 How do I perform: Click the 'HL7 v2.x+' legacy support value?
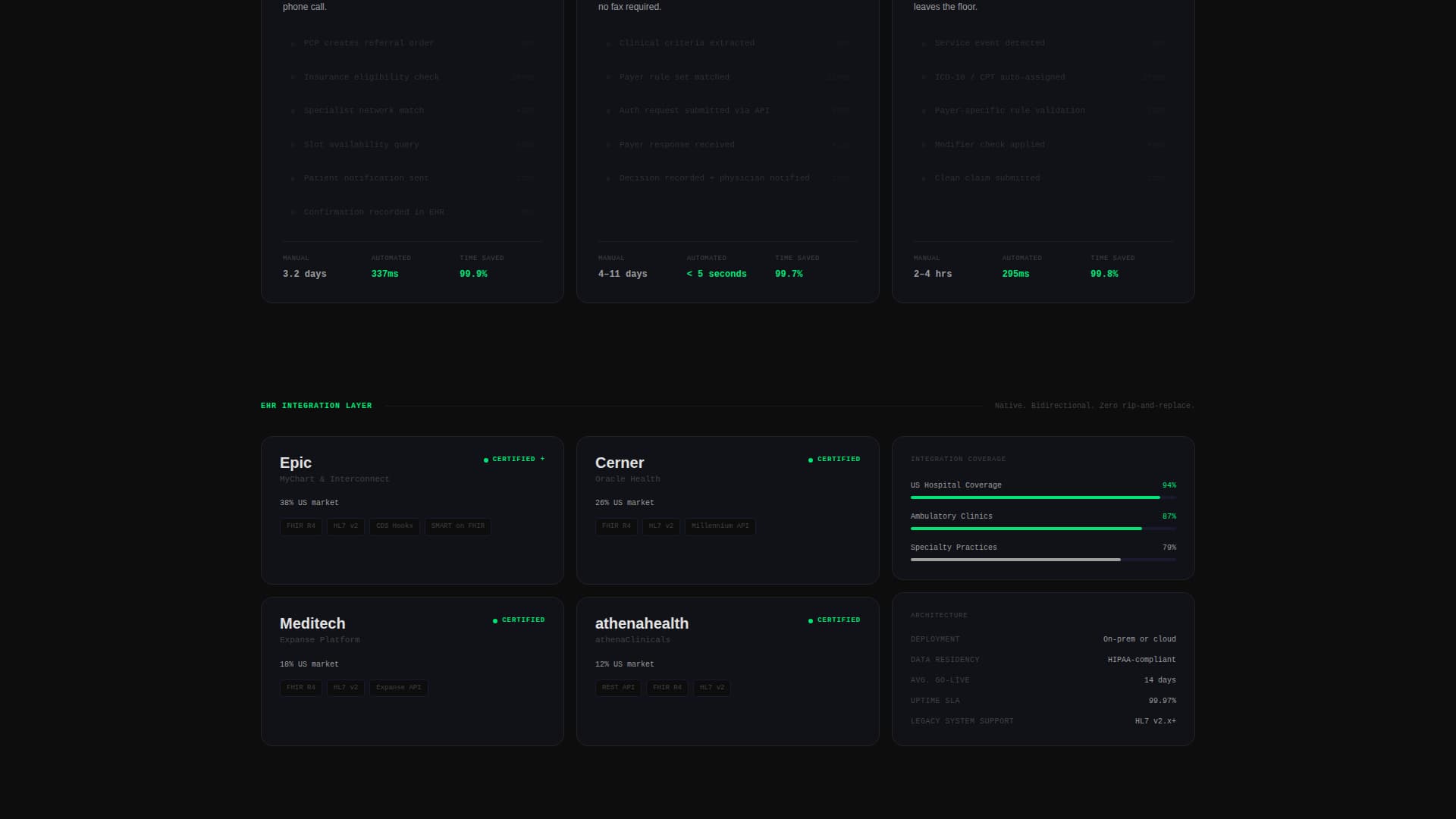coord(1156,721)
